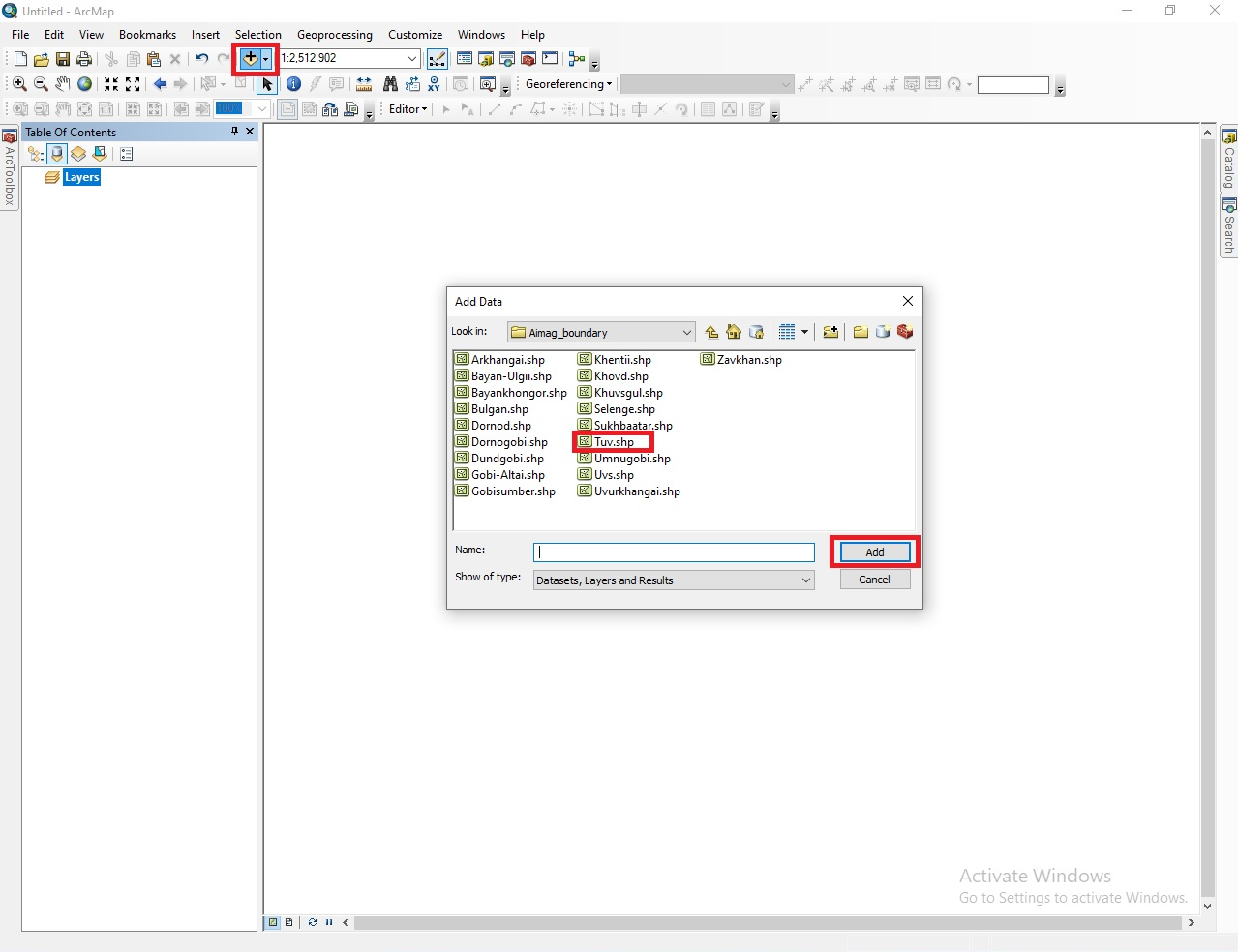Screen dimensions: 1238x952
Task: Go up one level in Add Data
Action: tap(712, 332)
